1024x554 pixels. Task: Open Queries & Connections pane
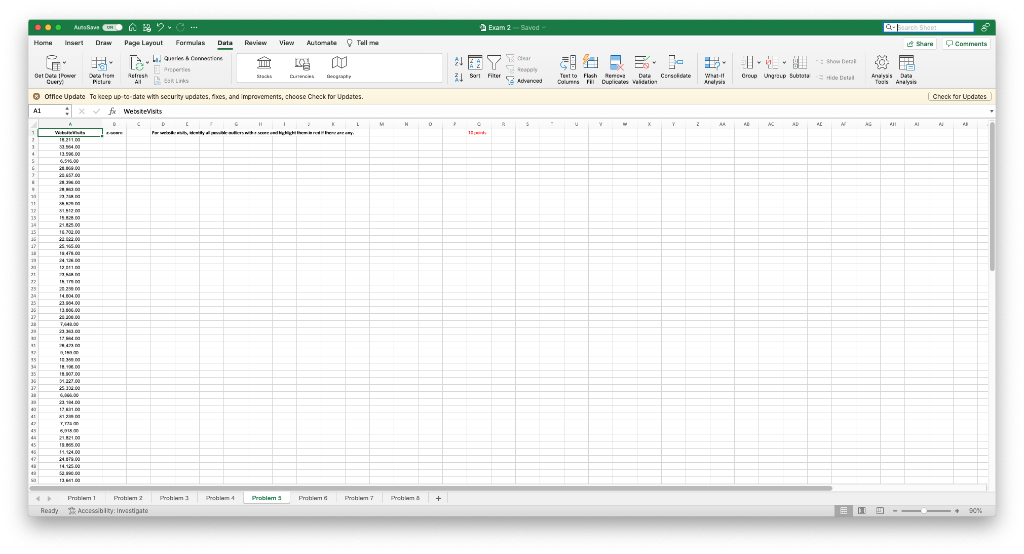[188, 58]
